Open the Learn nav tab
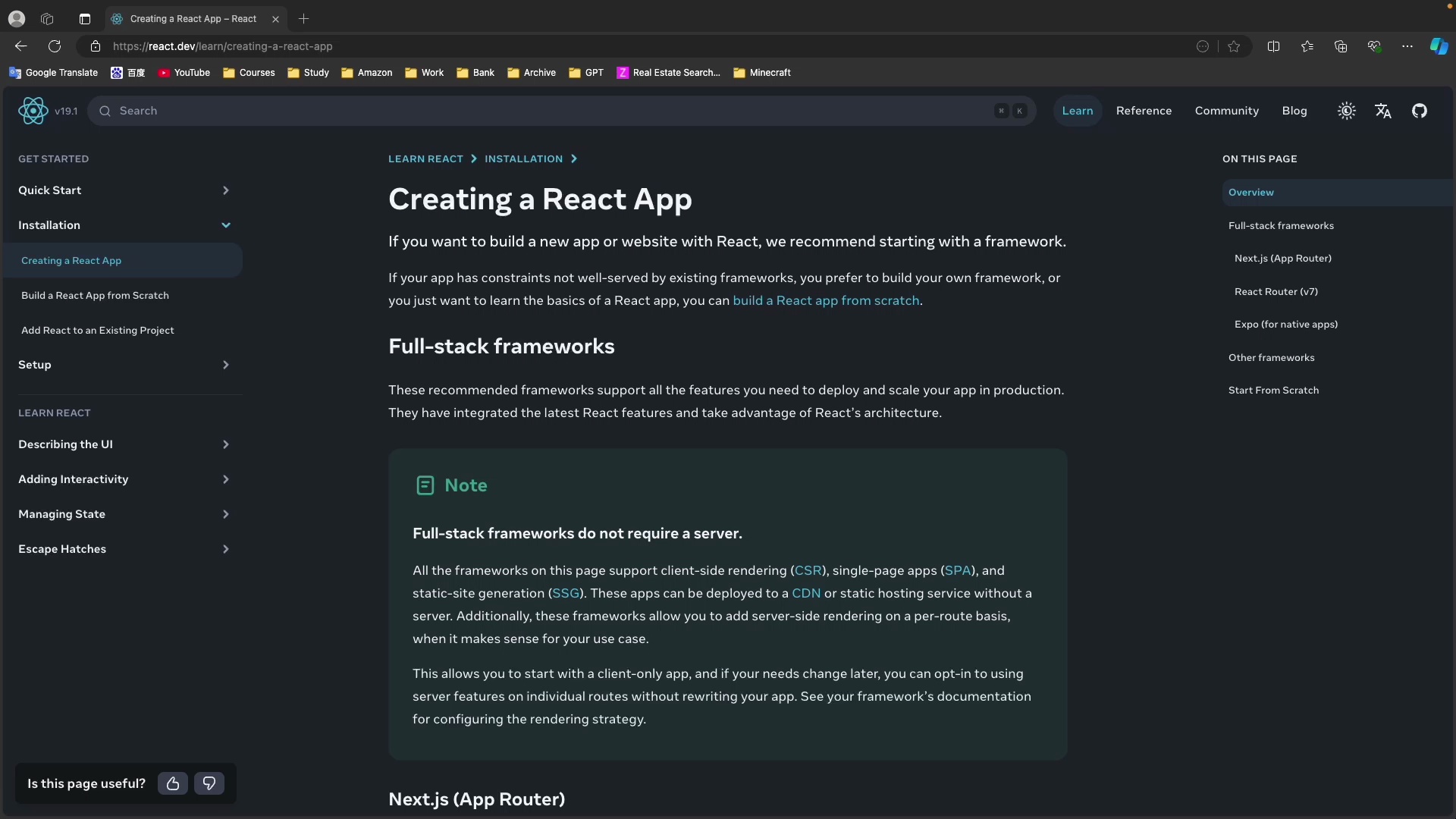The height and width of the screenshot is (819, 1456). coord(1078,111)
